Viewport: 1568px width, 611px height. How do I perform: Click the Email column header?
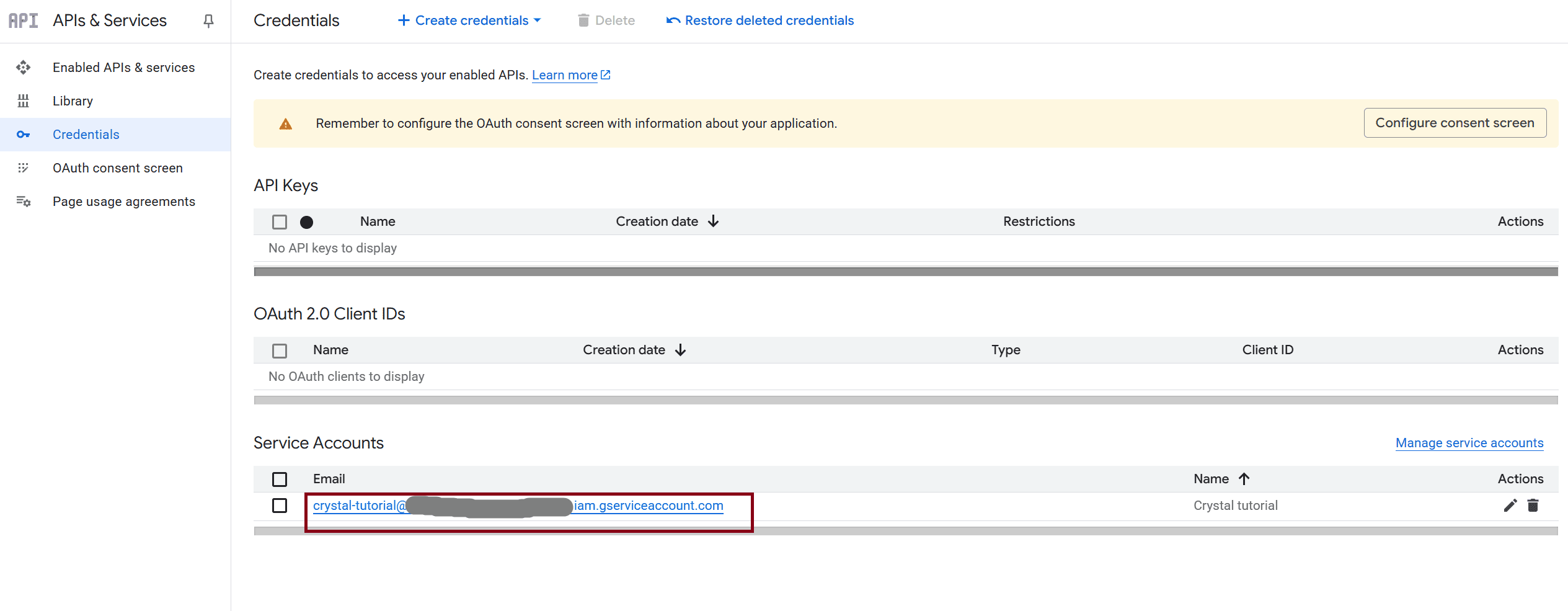[x=329, y=479]
